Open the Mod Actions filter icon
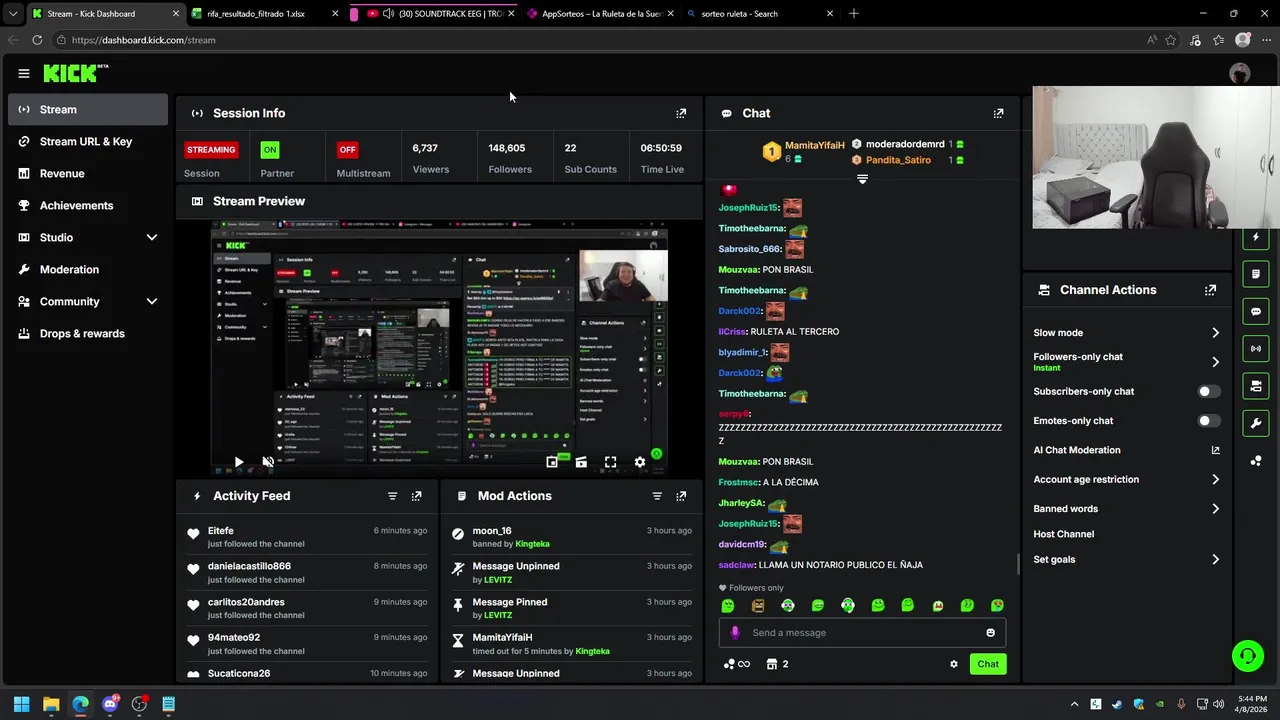This screenshot has width=1280, height=720. pyautogui.click(x=657, y=496)
